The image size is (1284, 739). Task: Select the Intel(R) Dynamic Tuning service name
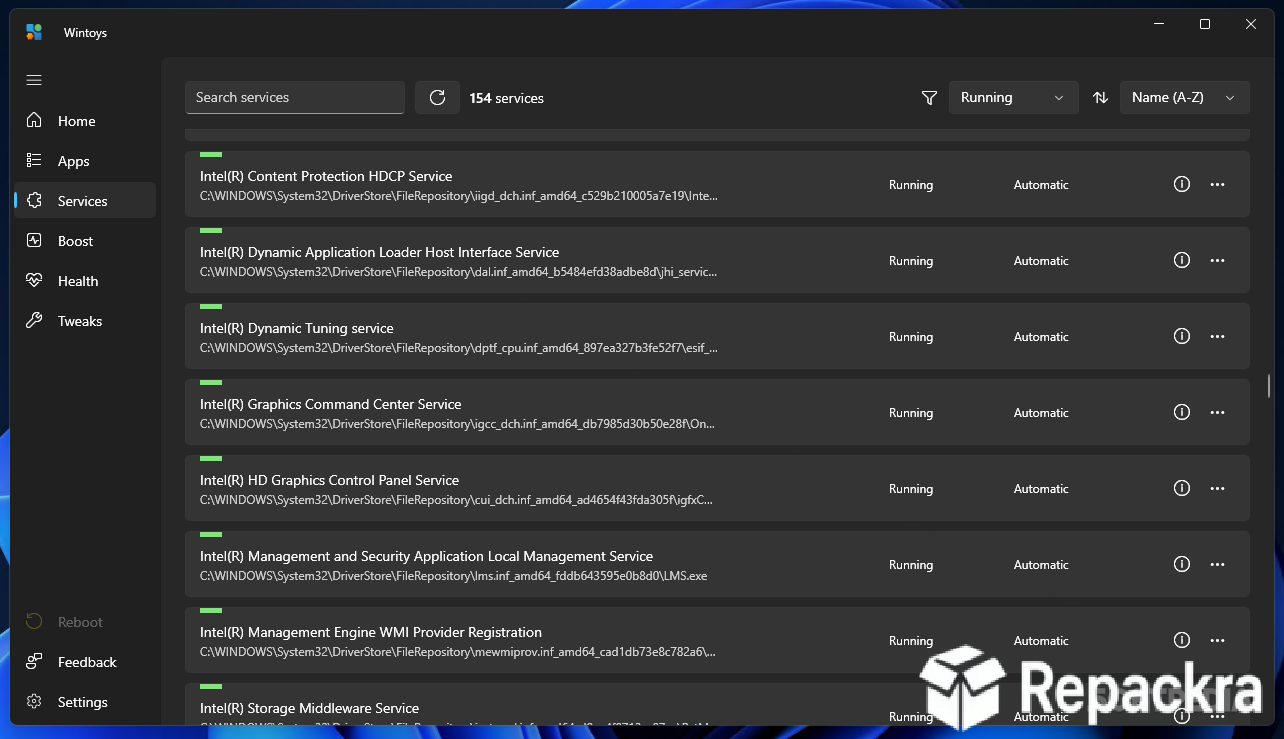coord(297,328)
